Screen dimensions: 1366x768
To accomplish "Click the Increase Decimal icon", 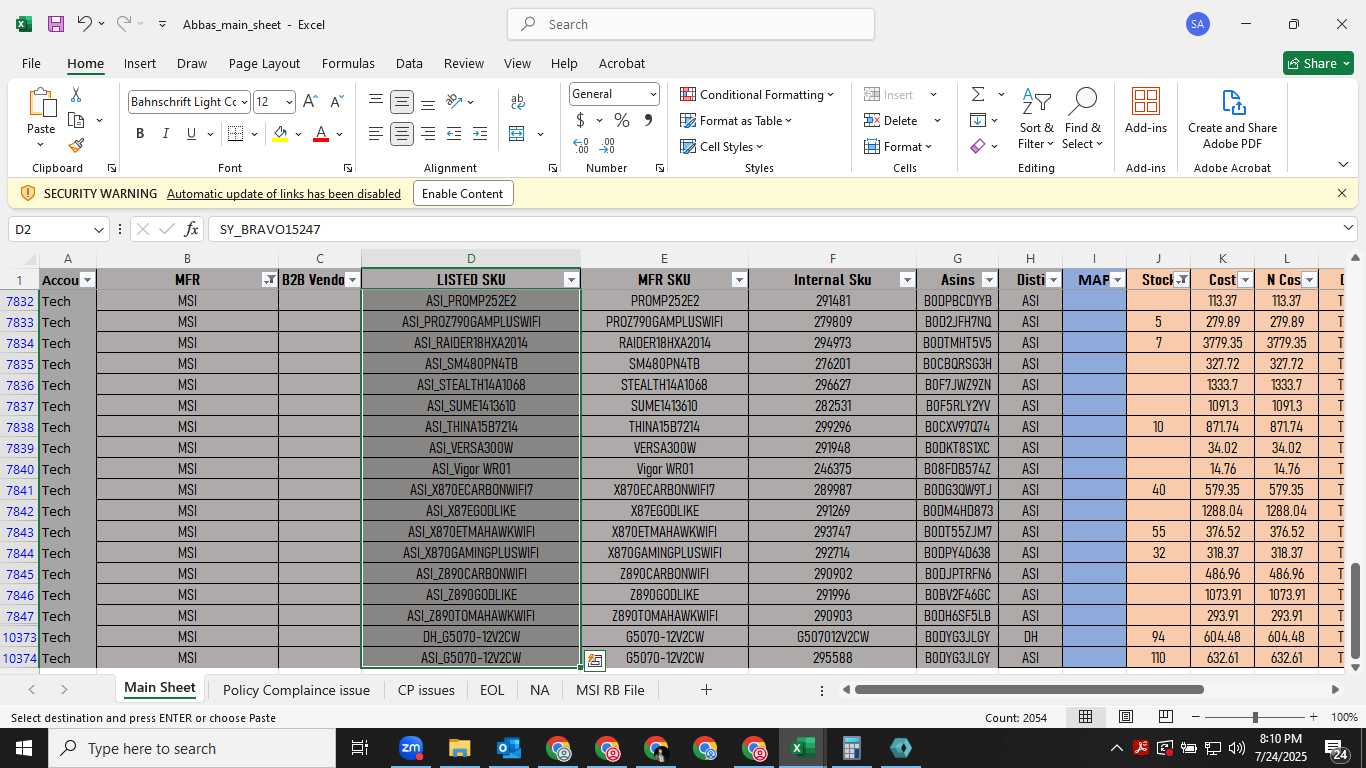I will pyautogui.click(x=581, y=146).
